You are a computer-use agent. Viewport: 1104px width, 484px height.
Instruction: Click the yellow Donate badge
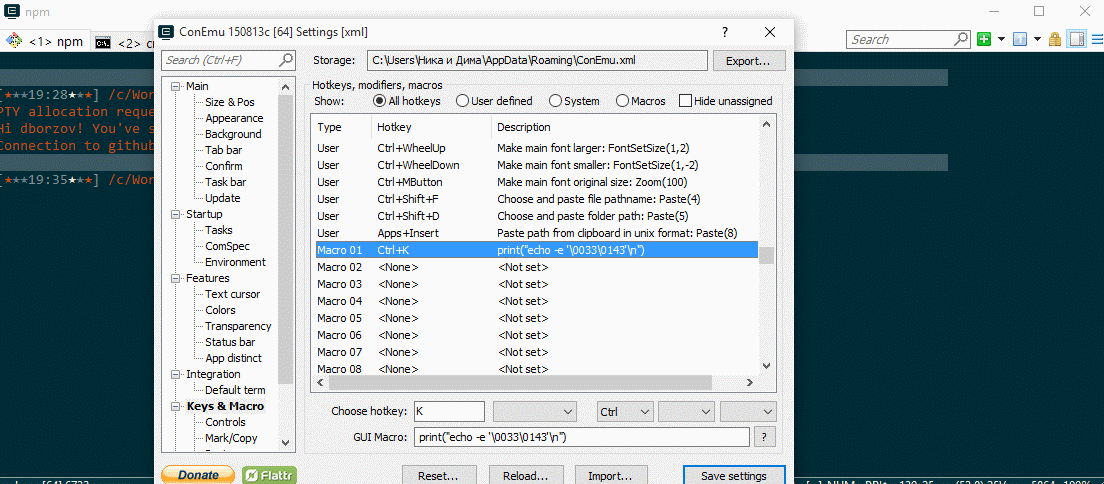199,476
